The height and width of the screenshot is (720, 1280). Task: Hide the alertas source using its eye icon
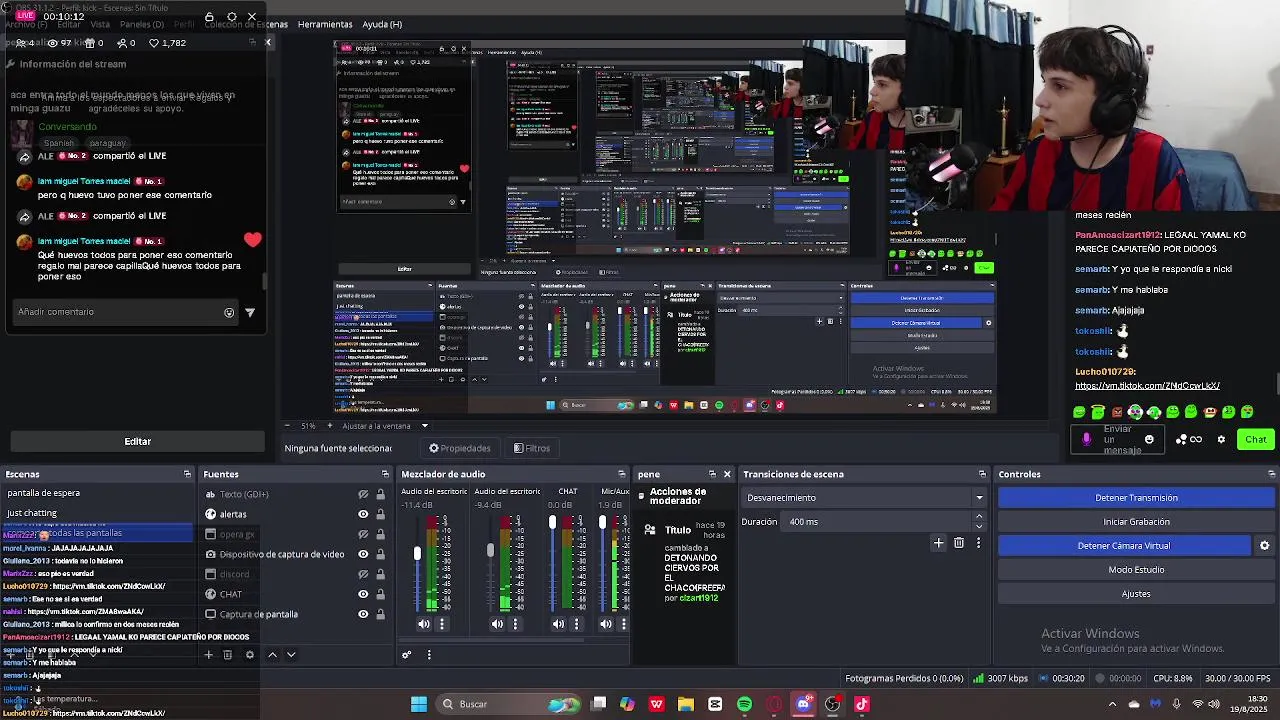click(363, 514)
